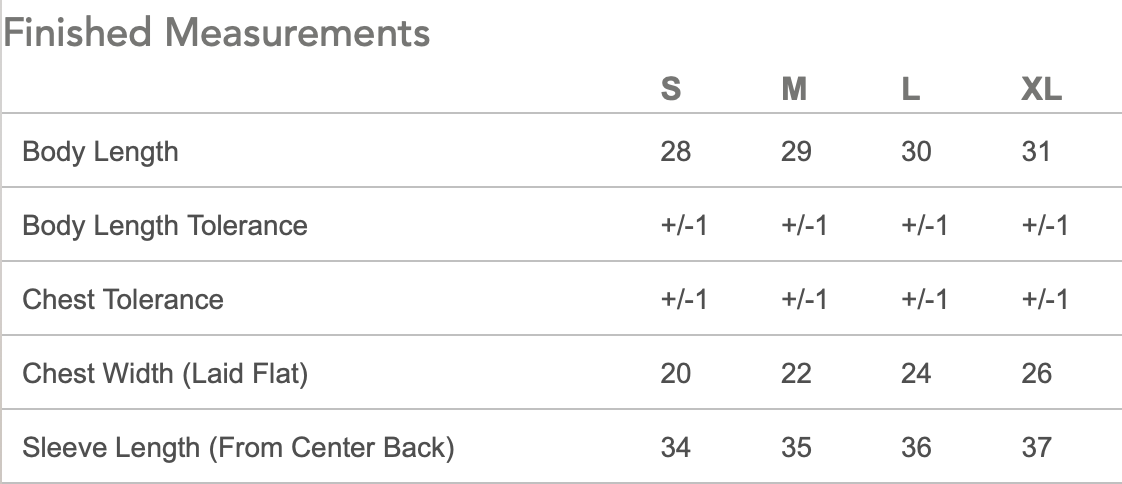Click Sleeve Length value 34 for S
The width and height of the screenshot is (1122, 484).
676,447
